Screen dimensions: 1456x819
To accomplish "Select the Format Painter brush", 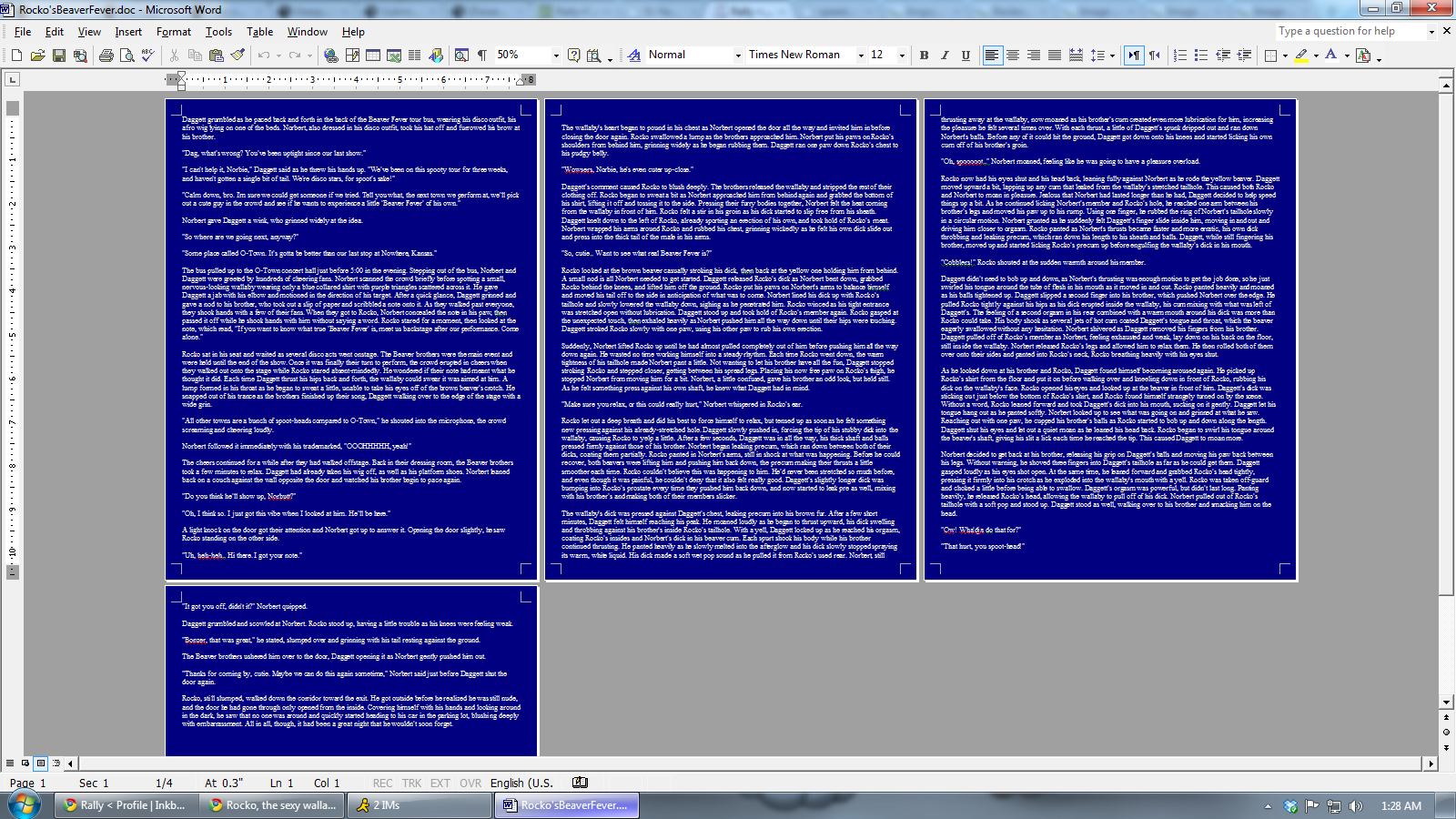I will click(x=238, y=56).
